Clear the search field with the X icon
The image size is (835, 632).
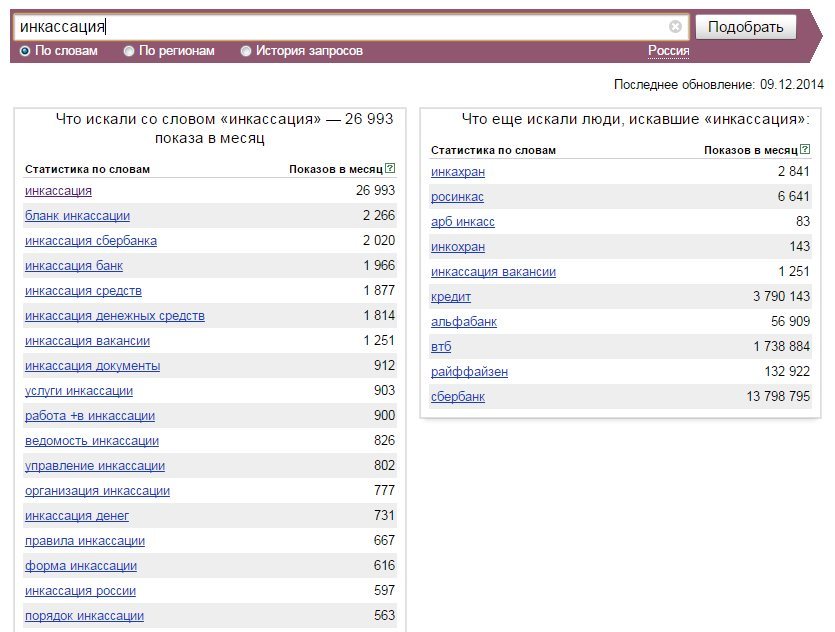(675, 27)
